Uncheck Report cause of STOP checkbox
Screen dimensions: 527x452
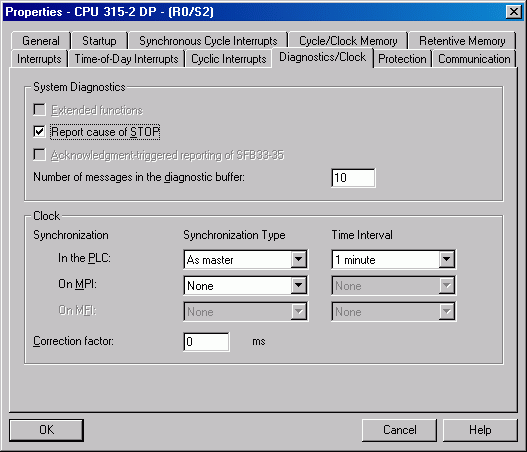(x=39, y=131)
